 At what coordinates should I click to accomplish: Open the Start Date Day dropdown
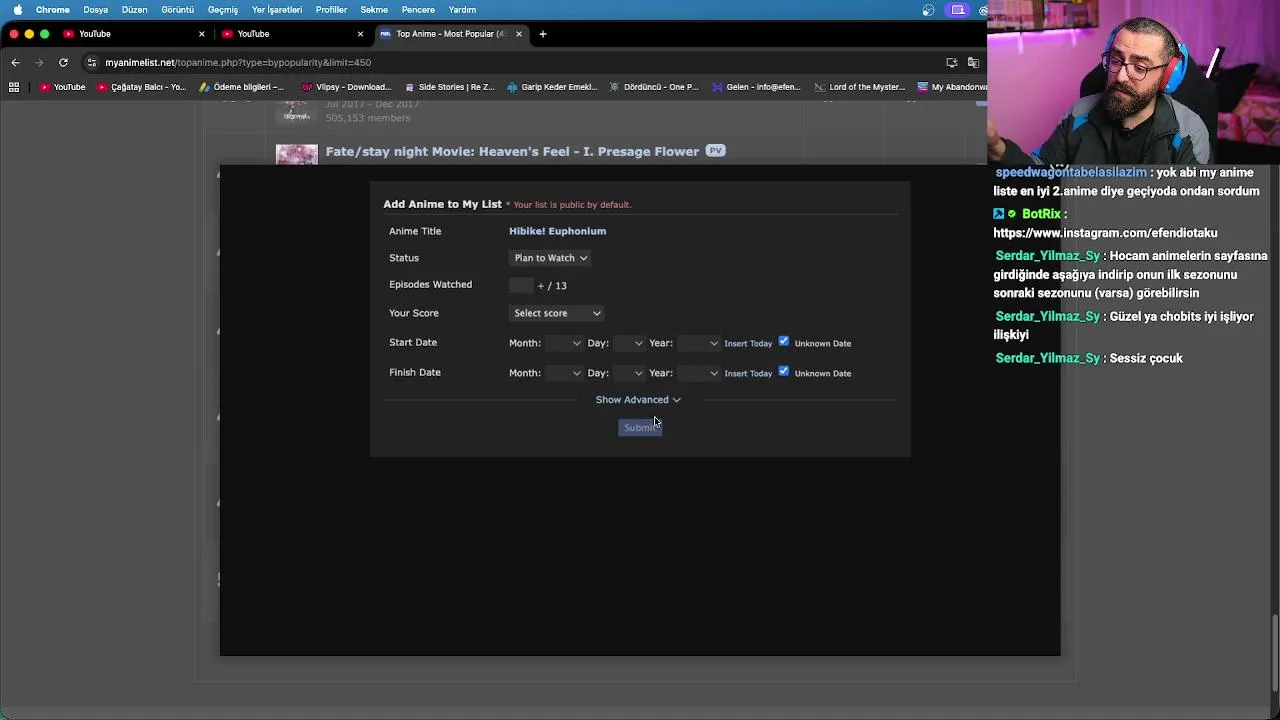[629, 343]
